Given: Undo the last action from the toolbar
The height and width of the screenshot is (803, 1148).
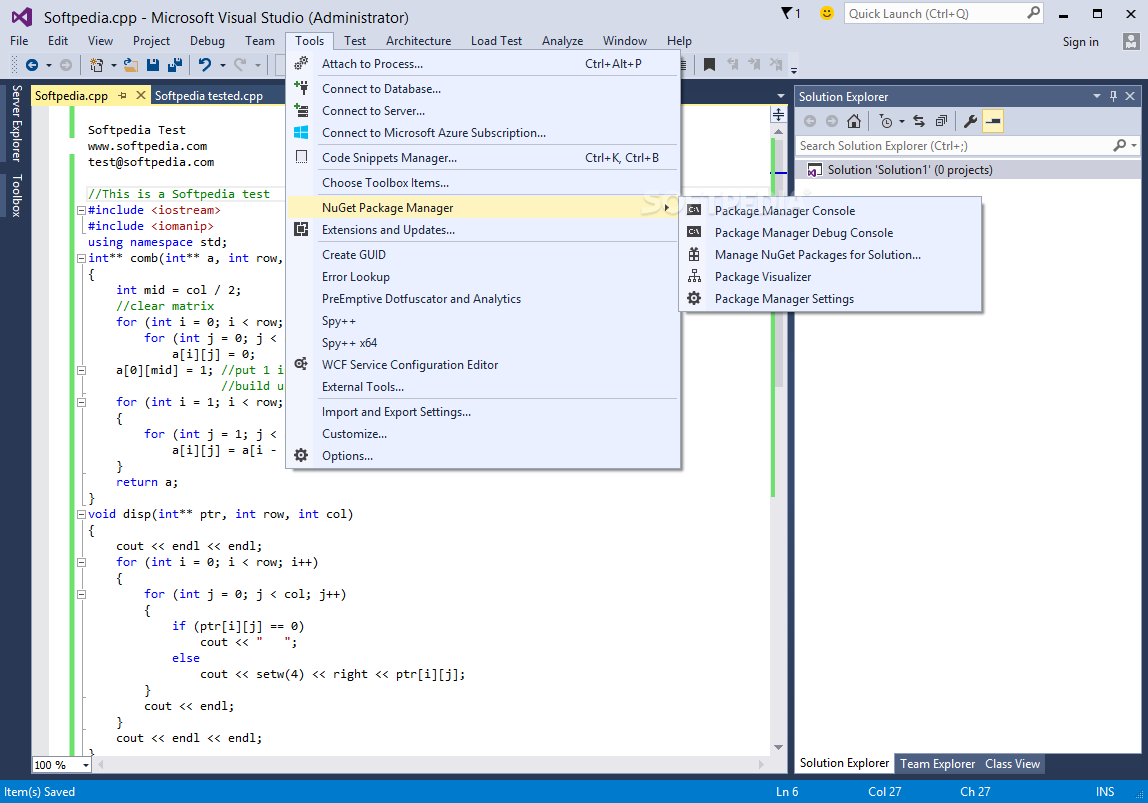Looking at the screenshot, I should pyautogui.click(x=205, y=65).
